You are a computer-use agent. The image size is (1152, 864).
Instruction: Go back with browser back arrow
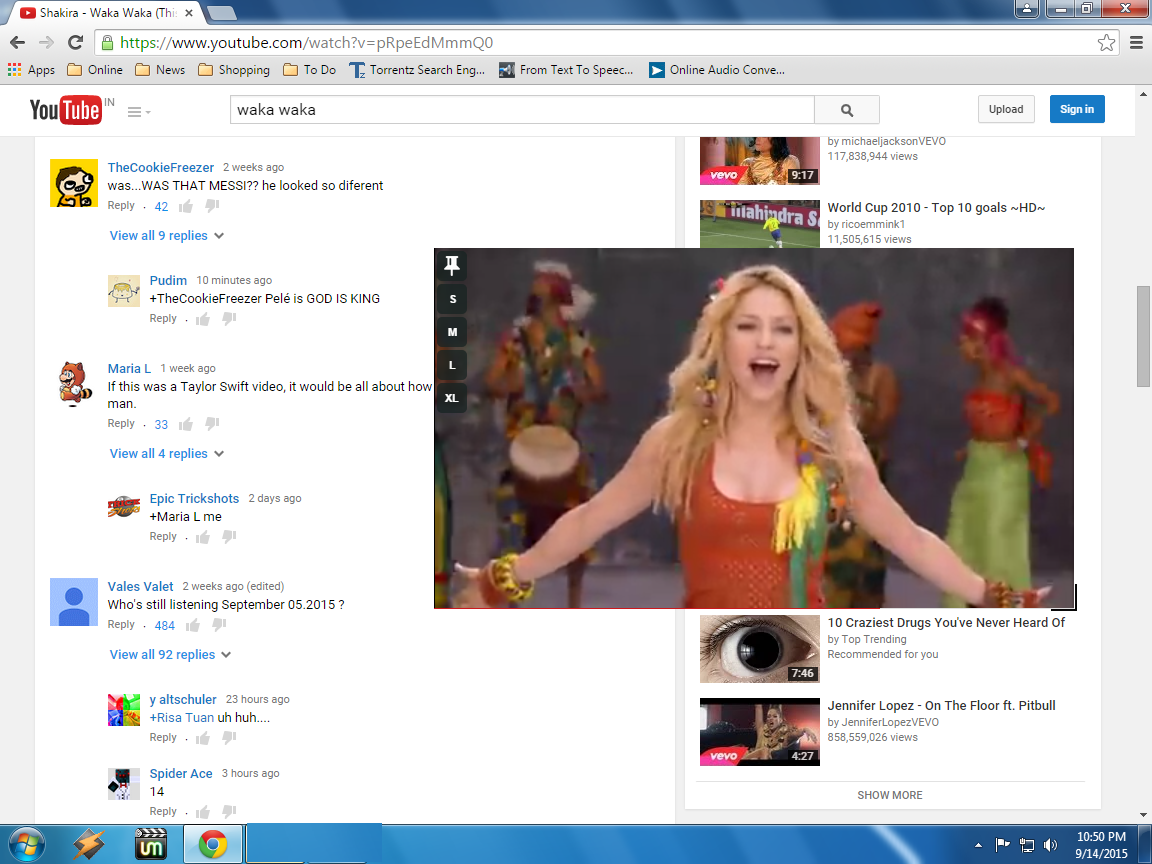pyautogui.click(x=18, y=43)
